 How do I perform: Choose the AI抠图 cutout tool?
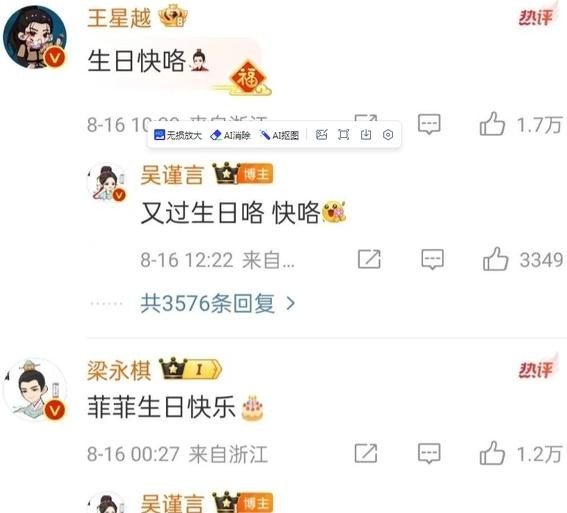[x=279, y=135]
